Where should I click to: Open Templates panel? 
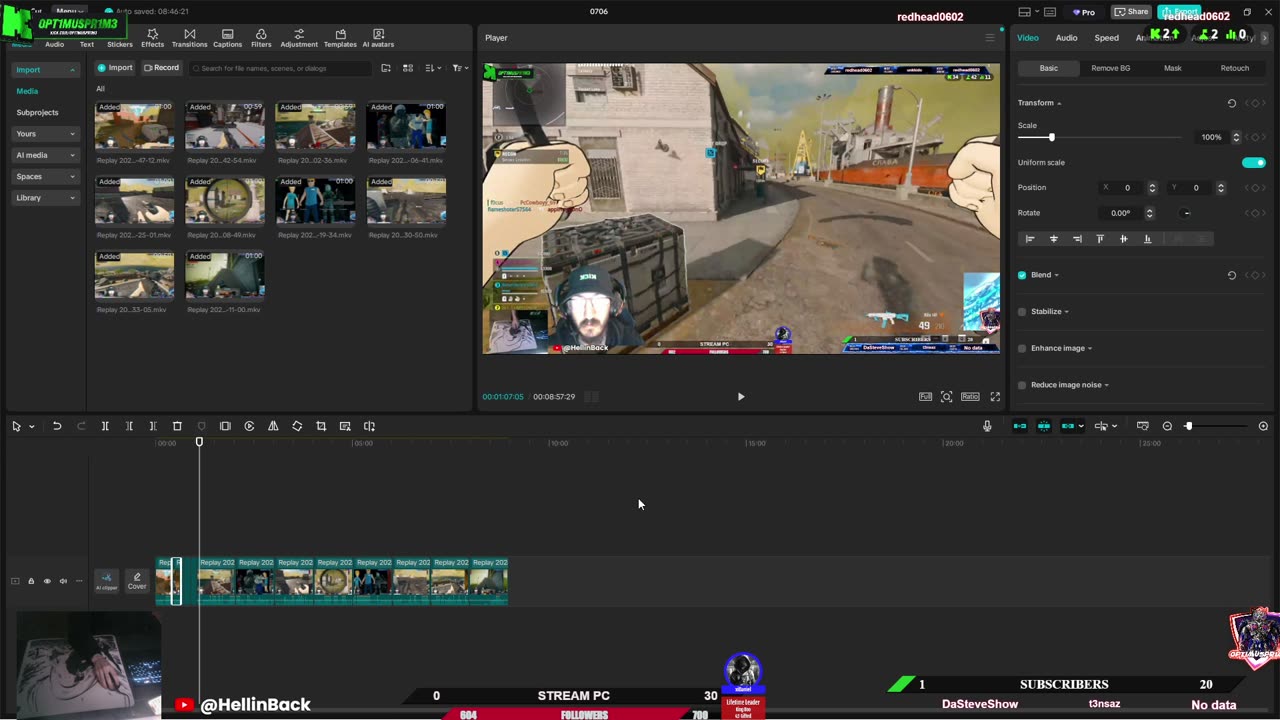point(340,38)
